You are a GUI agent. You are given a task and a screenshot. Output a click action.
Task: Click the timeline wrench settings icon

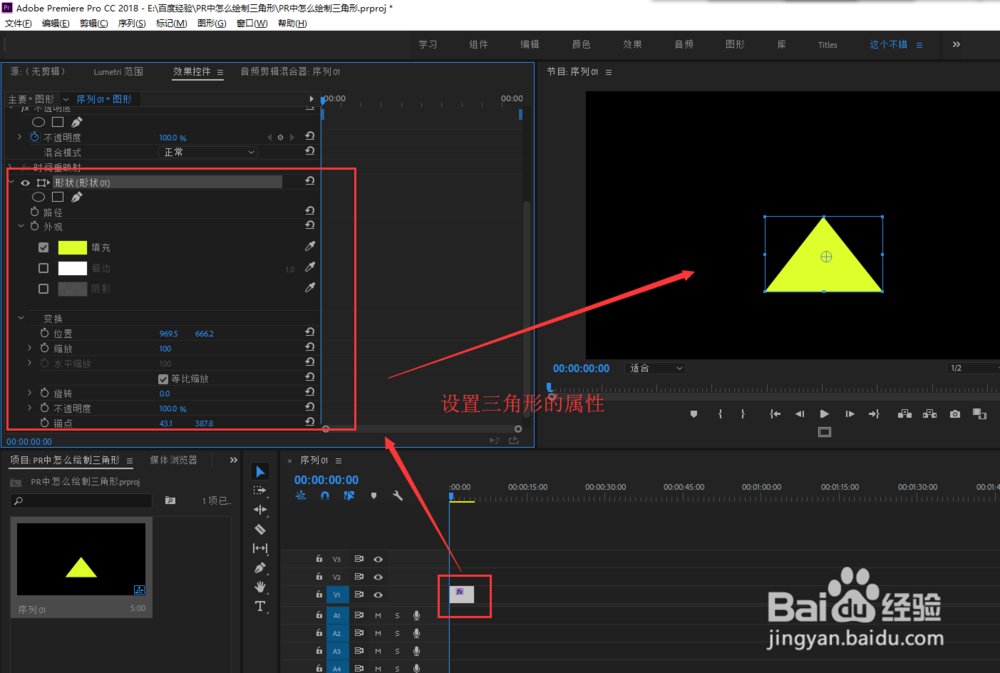click(x=397, y=496)
